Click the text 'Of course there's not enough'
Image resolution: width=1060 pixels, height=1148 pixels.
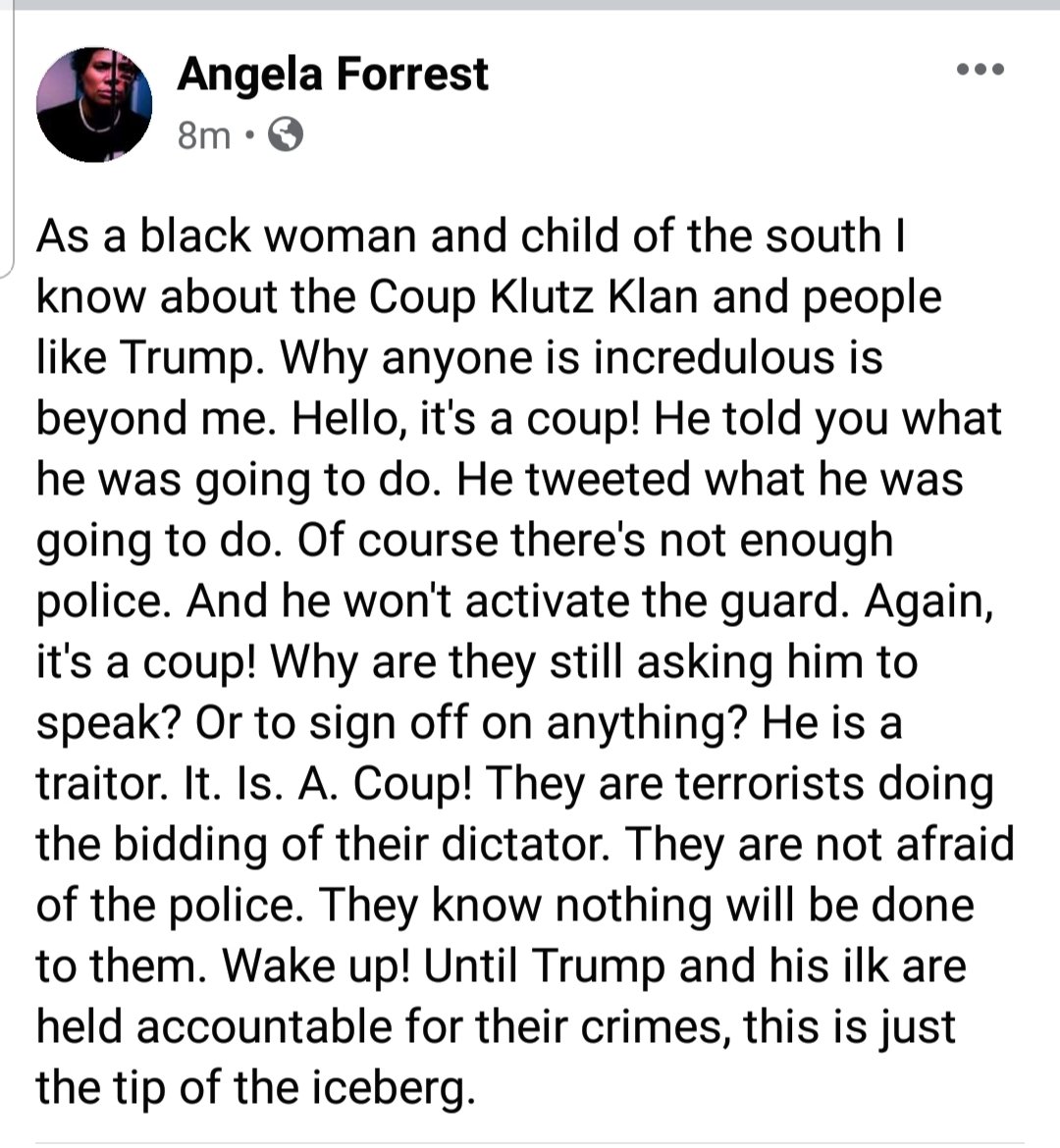(596, 541)
